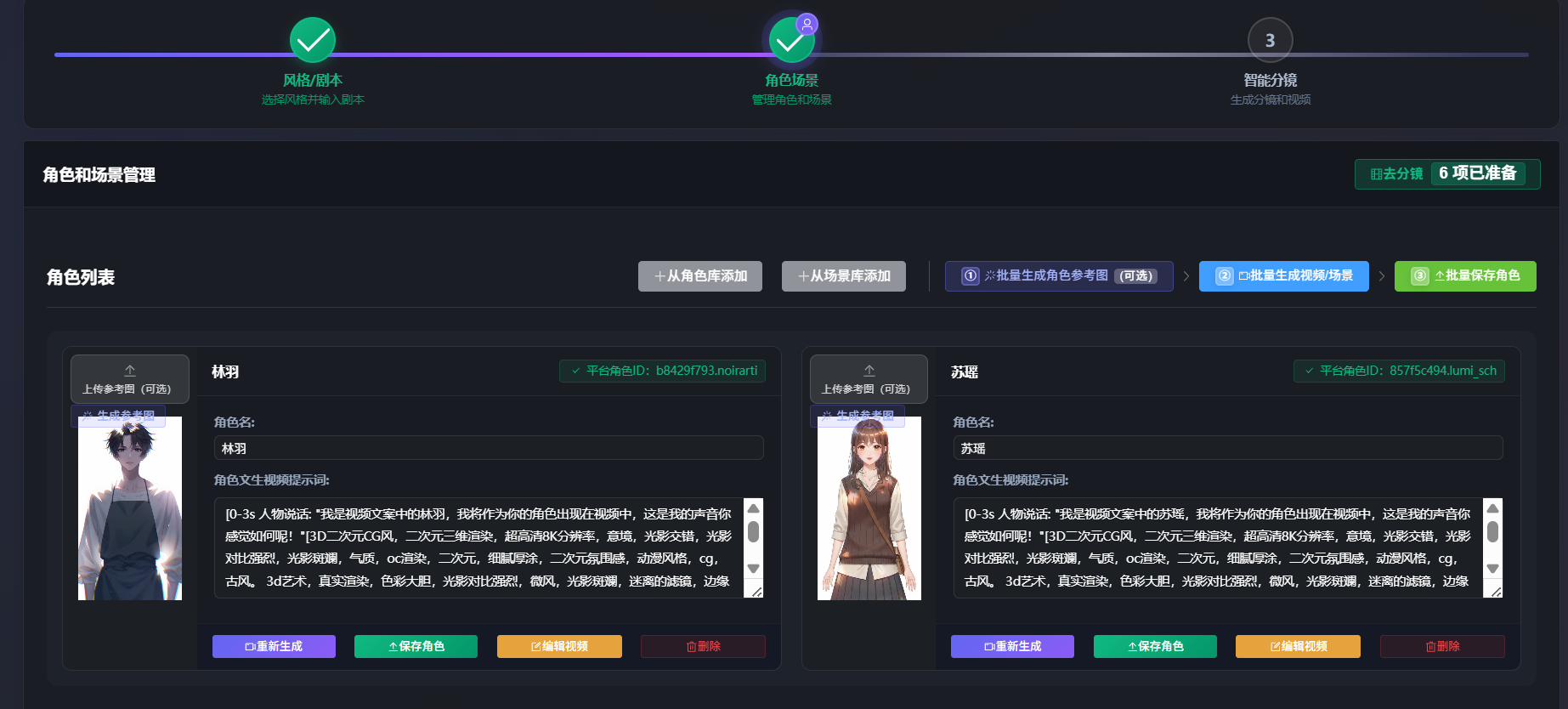Viewport: 1568px width, 709px height.
Task: Click the 角色场景 step checkmark
Action: click(791, 41)
